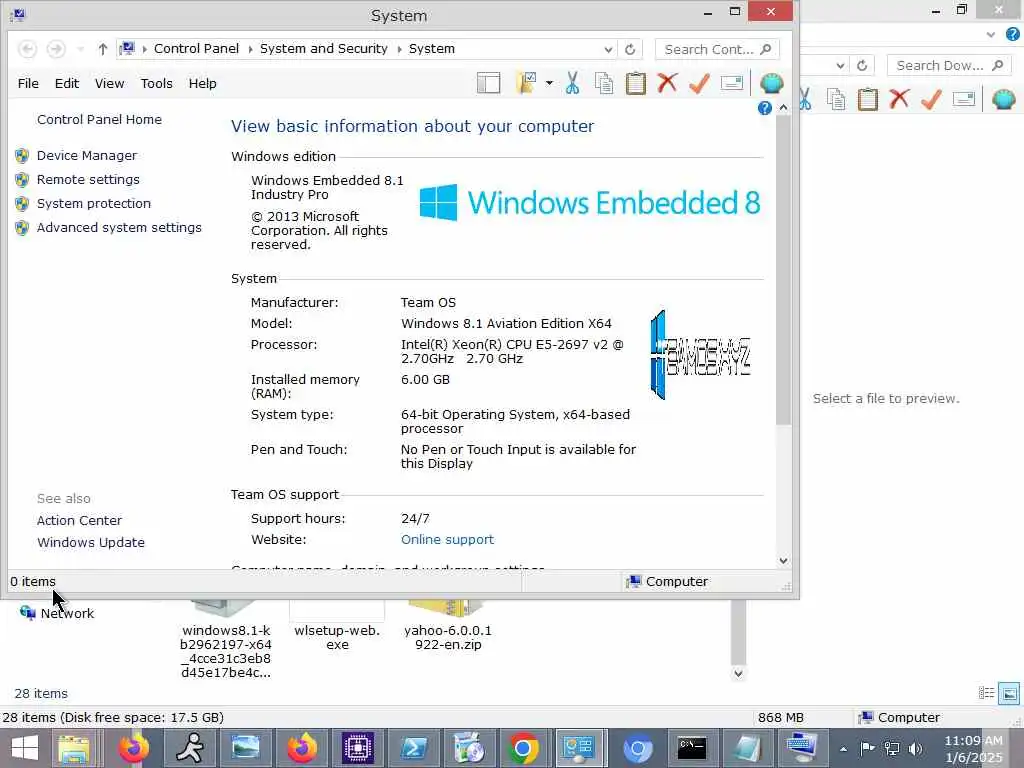The height and width of the screenshot is (768, 1024).
Task: Click the Classic Shell settings shell icon in System window
Action: coord(771,83)
